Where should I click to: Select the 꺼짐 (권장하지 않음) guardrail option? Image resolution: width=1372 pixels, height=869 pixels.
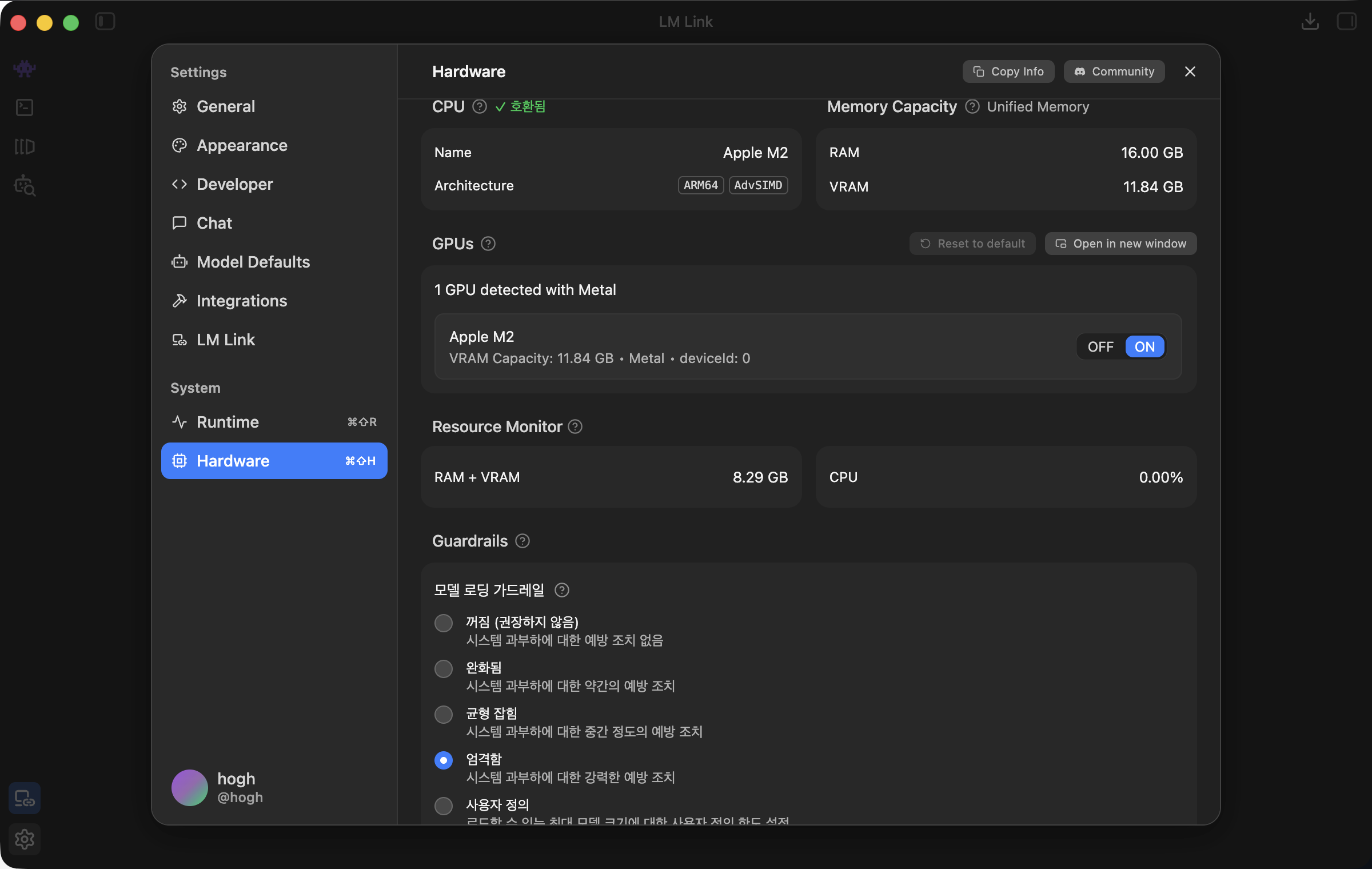coord(444,623)
